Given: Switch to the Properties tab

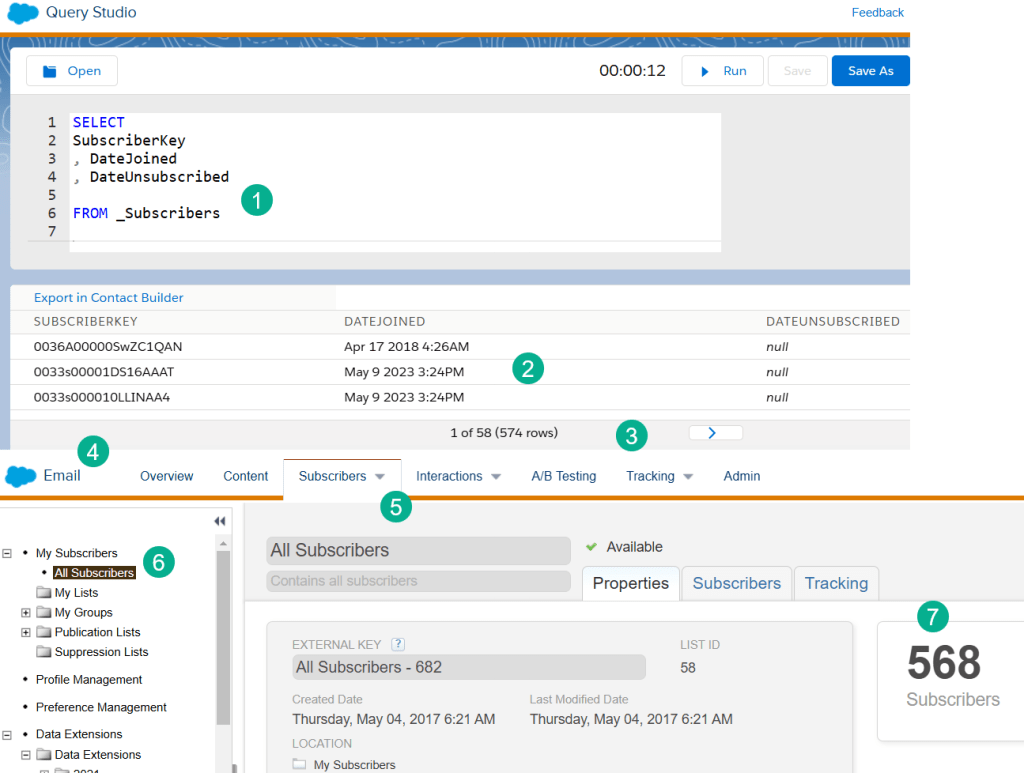Looking at the screenshot, I should pos(630,583).
